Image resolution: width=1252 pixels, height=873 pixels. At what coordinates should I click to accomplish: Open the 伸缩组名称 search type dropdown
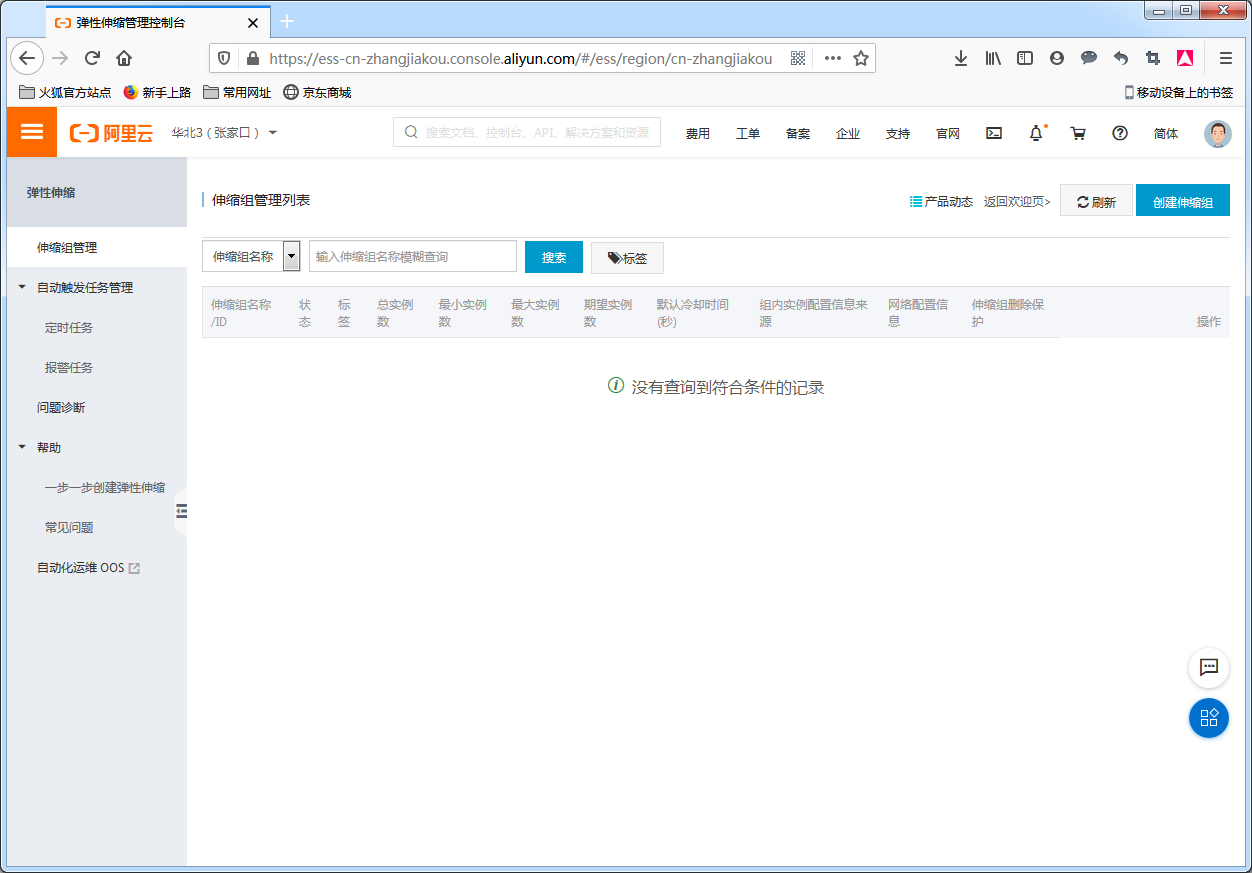pos(291,257)
